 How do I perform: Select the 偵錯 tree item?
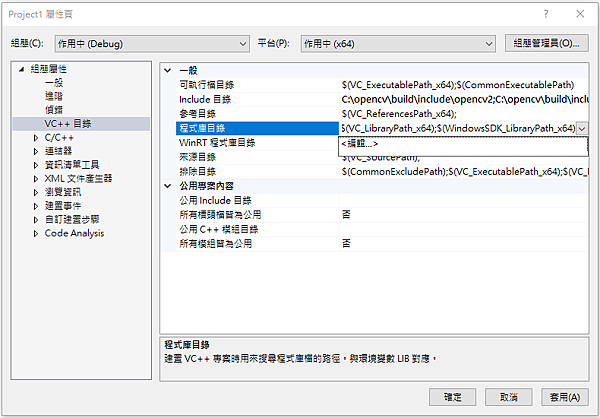tap(54, 110)
